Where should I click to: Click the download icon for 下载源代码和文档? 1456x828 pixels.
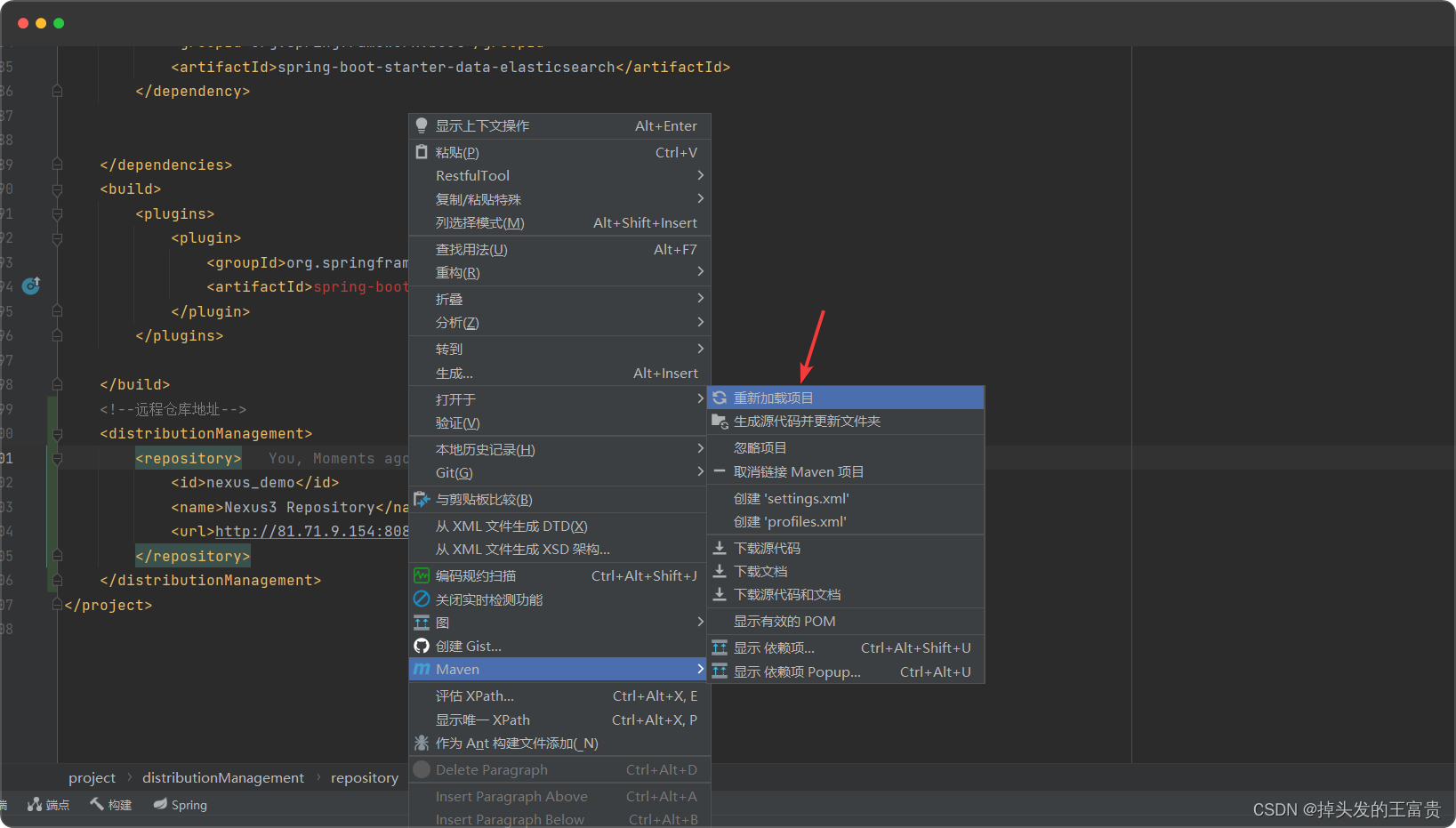coord(720,594)
